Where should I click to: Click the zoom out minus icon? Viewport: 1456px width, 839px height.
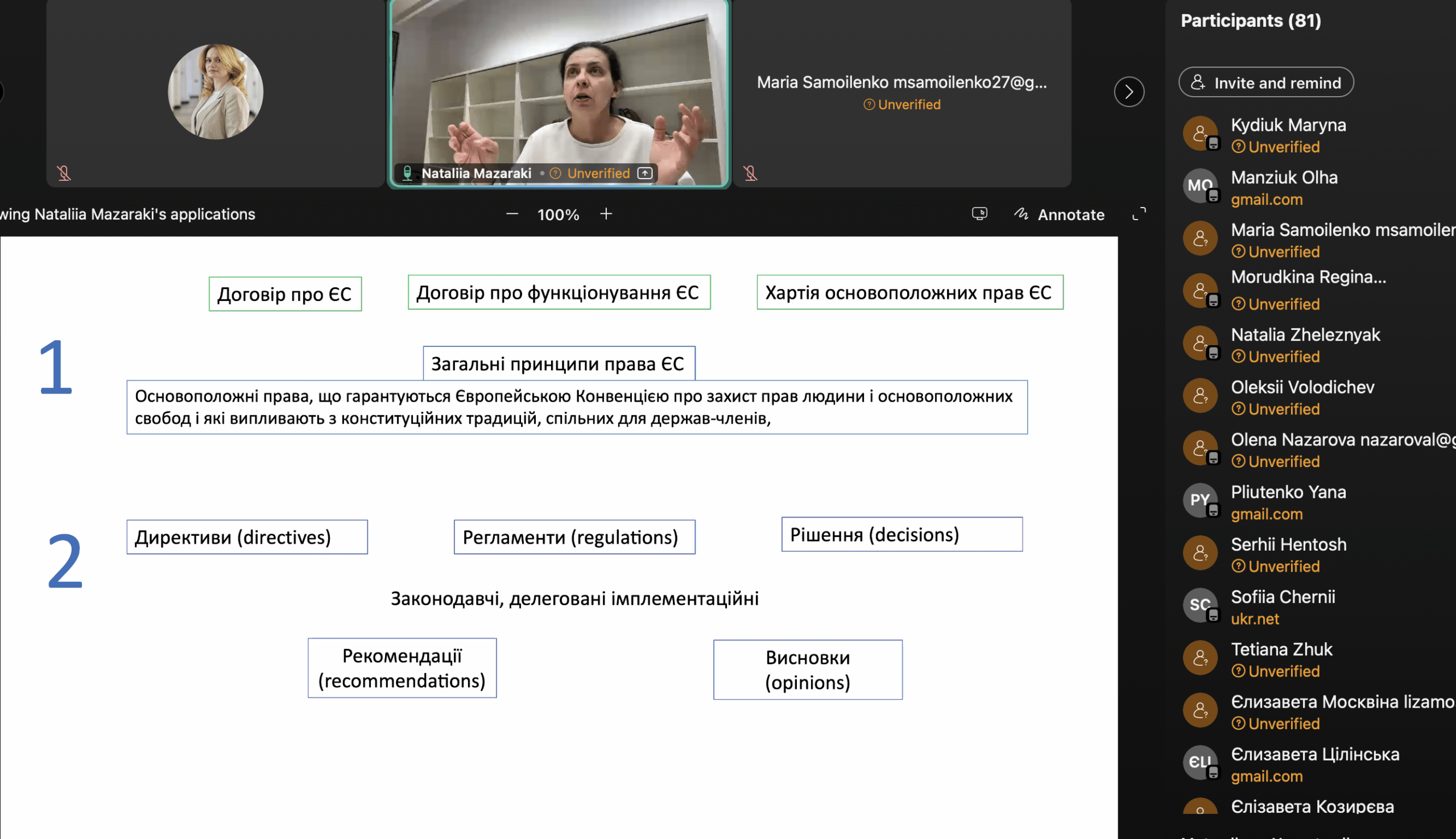pos(512,214)
